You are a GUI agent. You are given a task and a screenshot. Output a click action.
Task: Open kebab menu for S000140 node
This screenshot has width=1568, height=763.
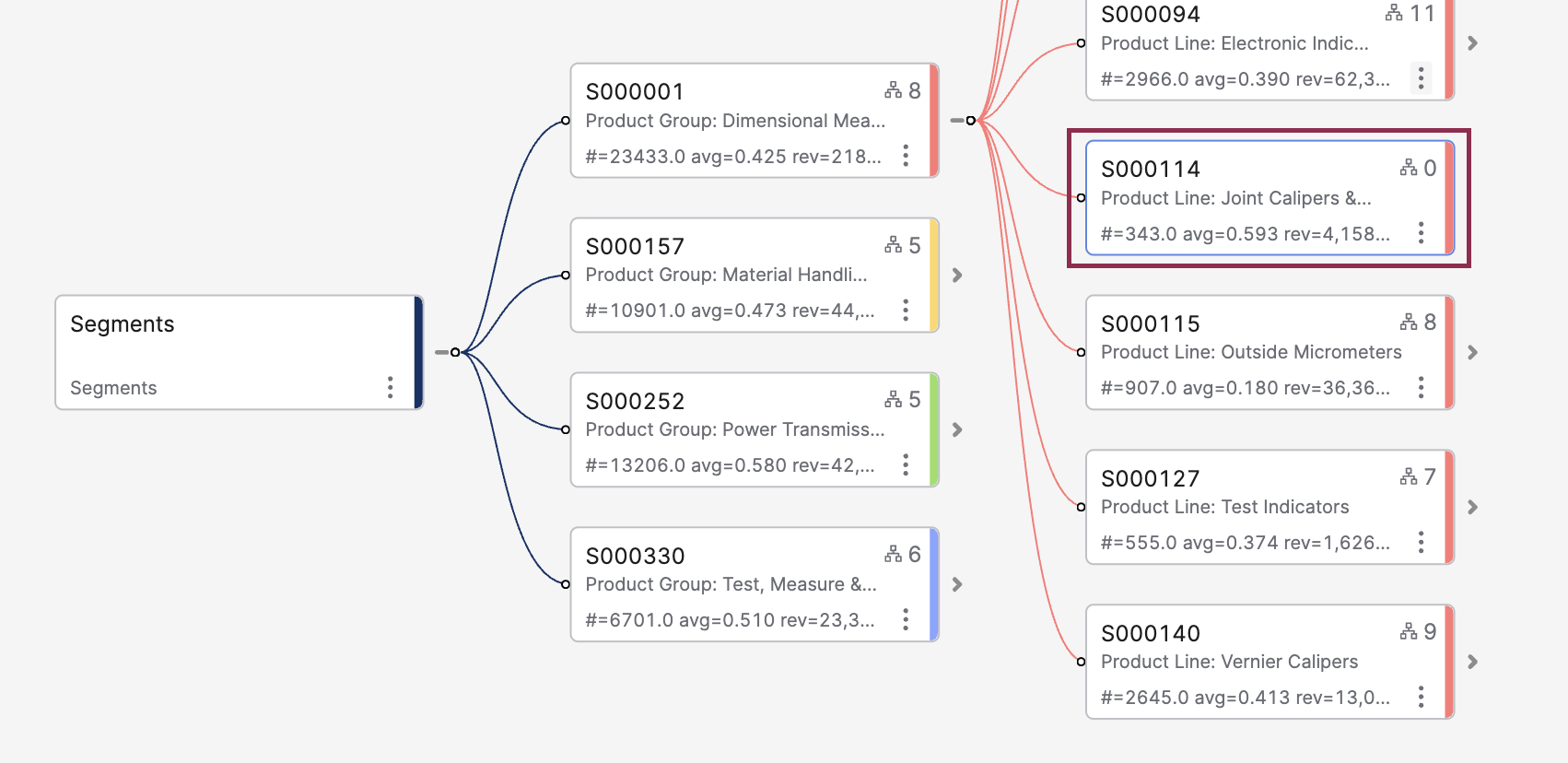(x=1421, y=697)
